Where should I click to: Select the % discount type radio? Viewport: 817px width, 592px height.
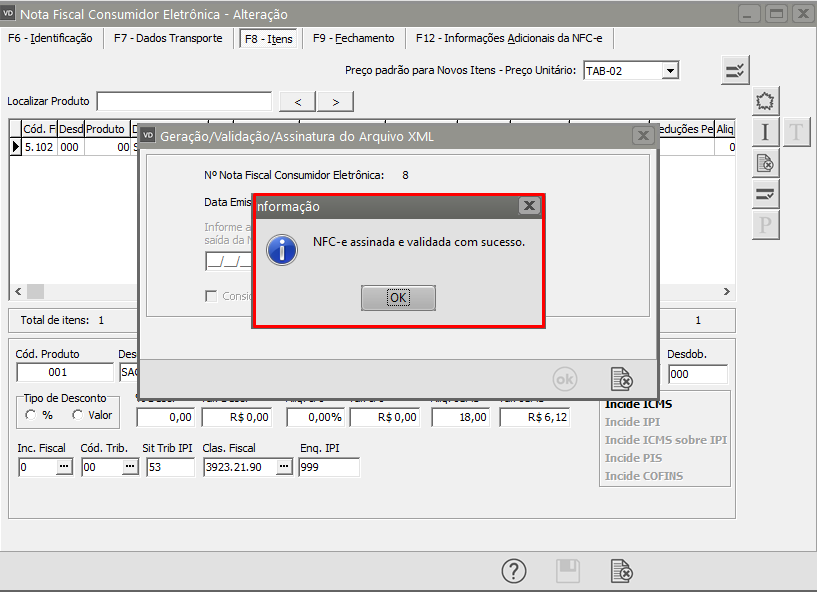click(31, 415)
